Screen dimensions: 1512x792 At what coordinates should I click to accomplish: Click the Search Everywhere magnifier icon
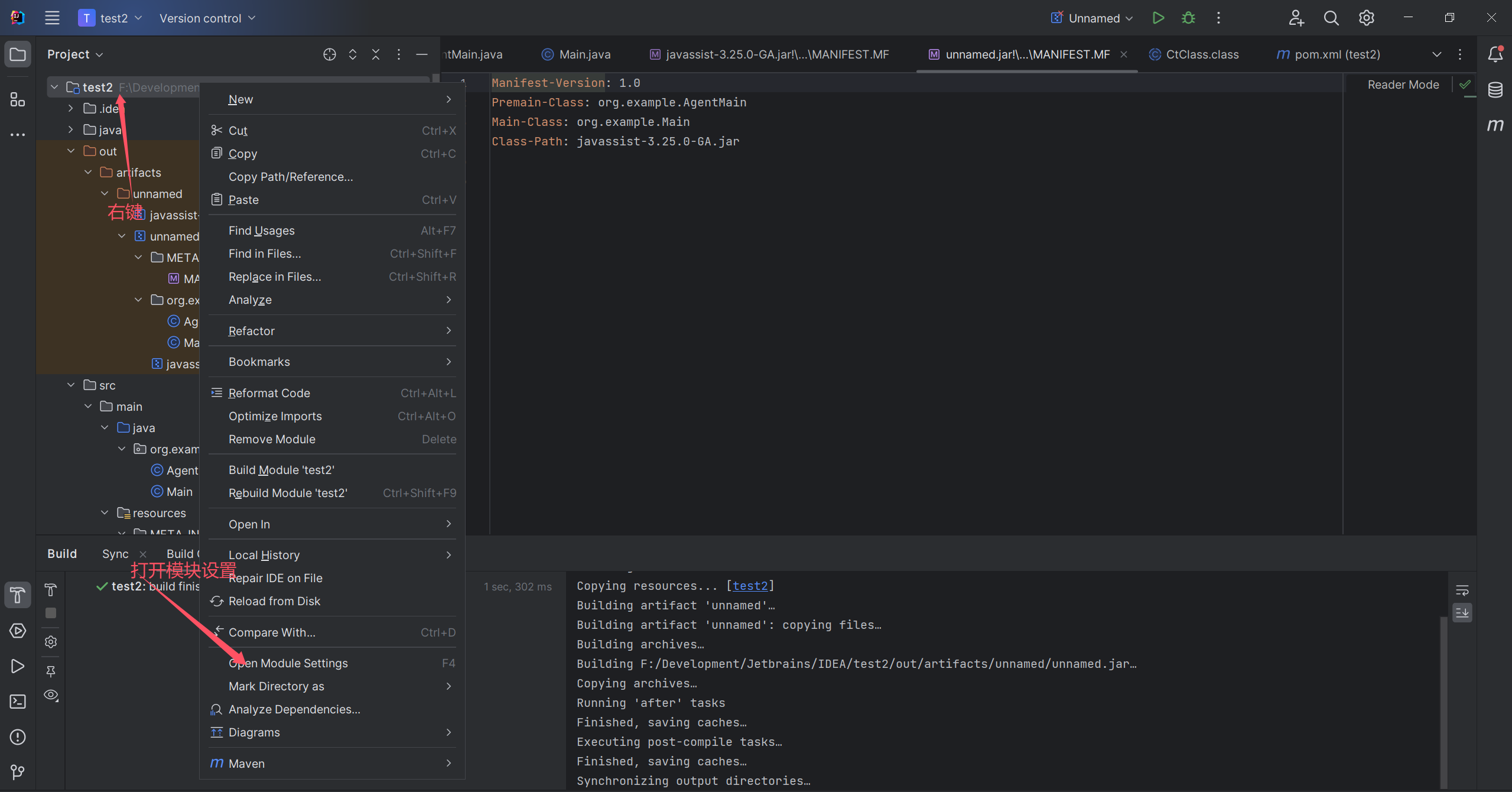(x=1331, y=18)
